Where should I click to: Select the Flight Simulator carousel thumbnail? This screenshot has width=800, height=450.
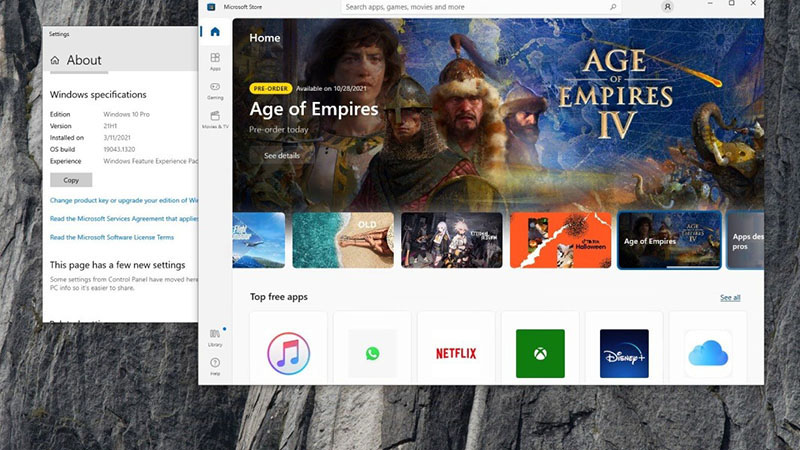259,240
